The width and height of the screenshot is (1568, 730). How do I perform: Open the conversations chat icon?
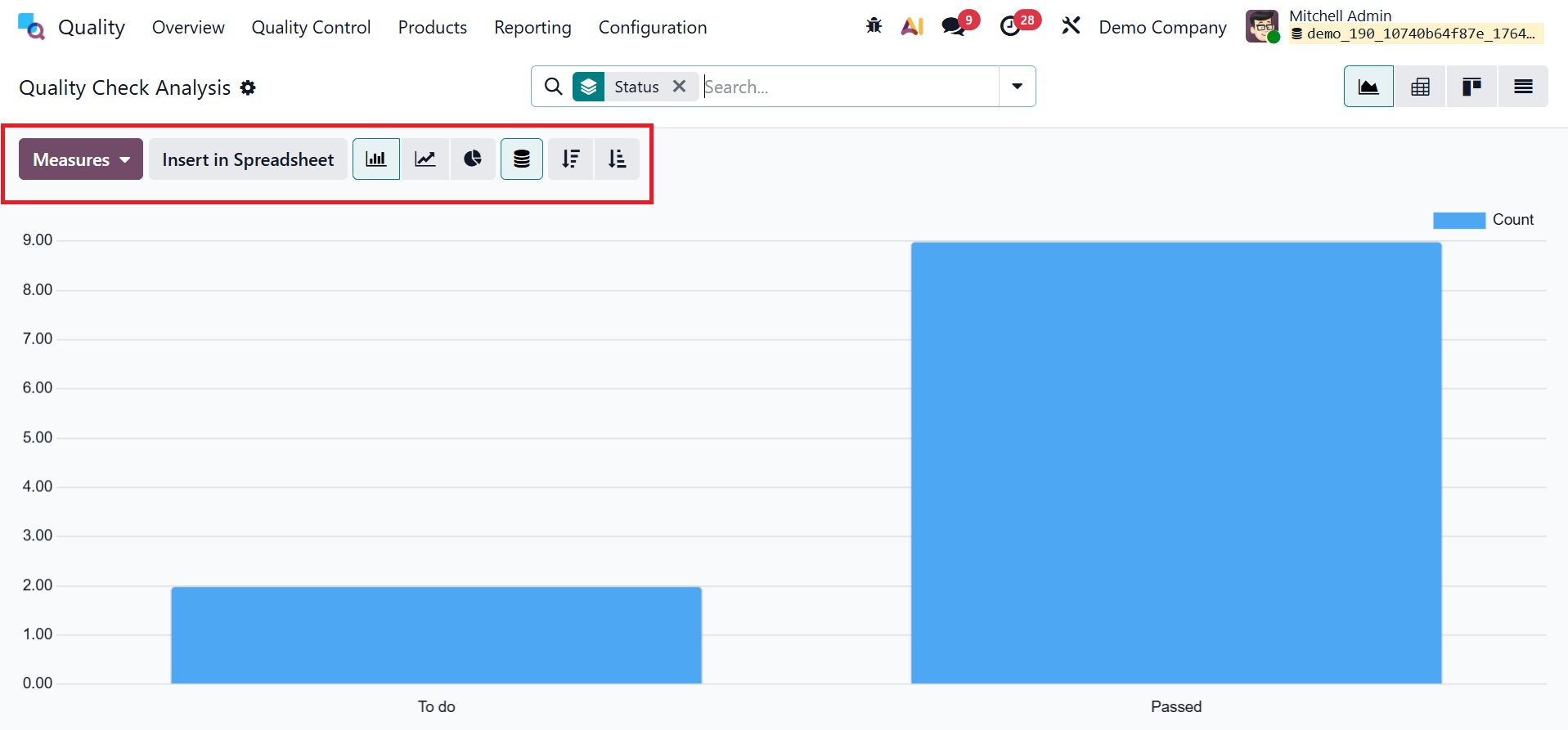click(953, 26)
